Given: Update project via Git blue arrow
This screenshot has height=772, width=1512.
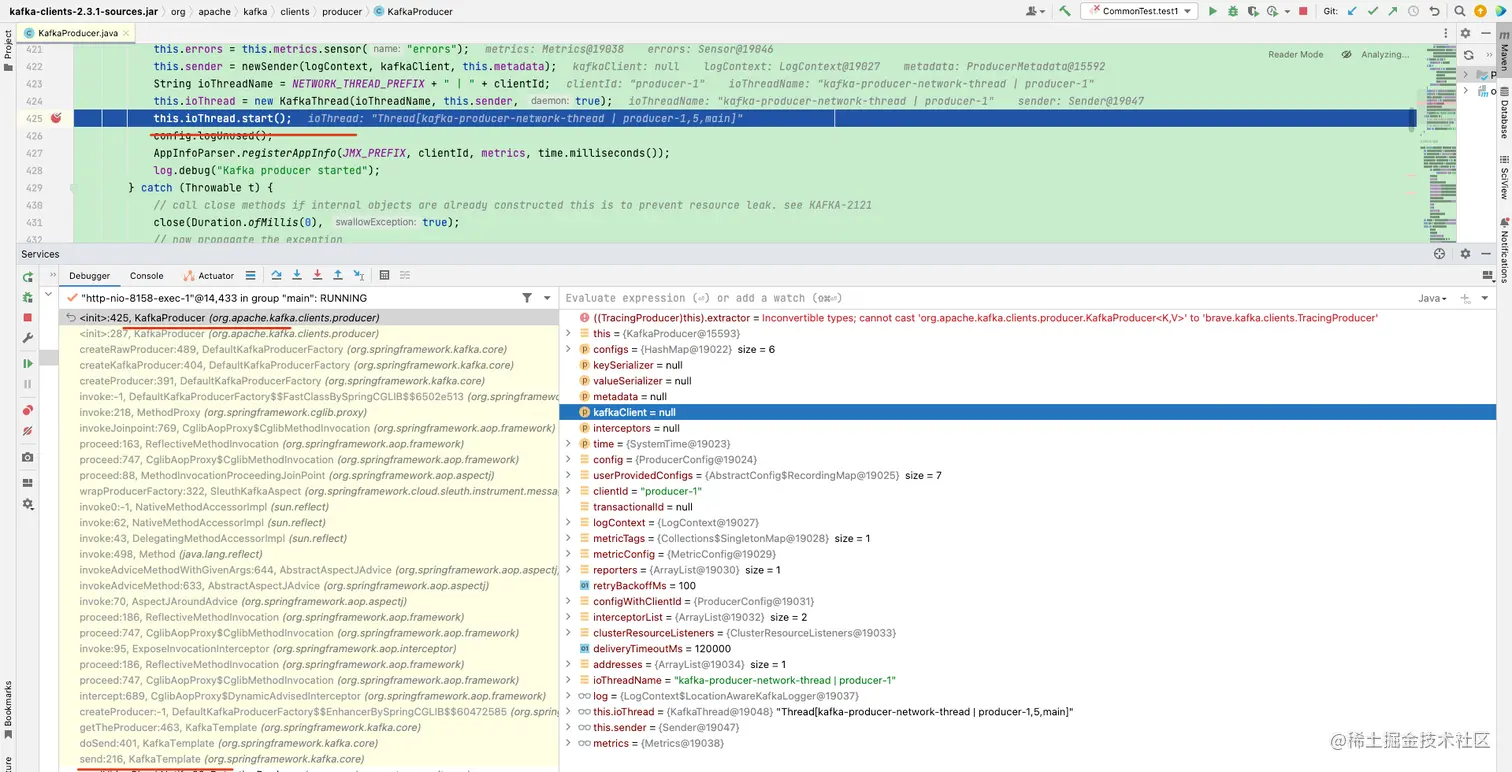Looking at the screenshot, I should click(1353, 11).
